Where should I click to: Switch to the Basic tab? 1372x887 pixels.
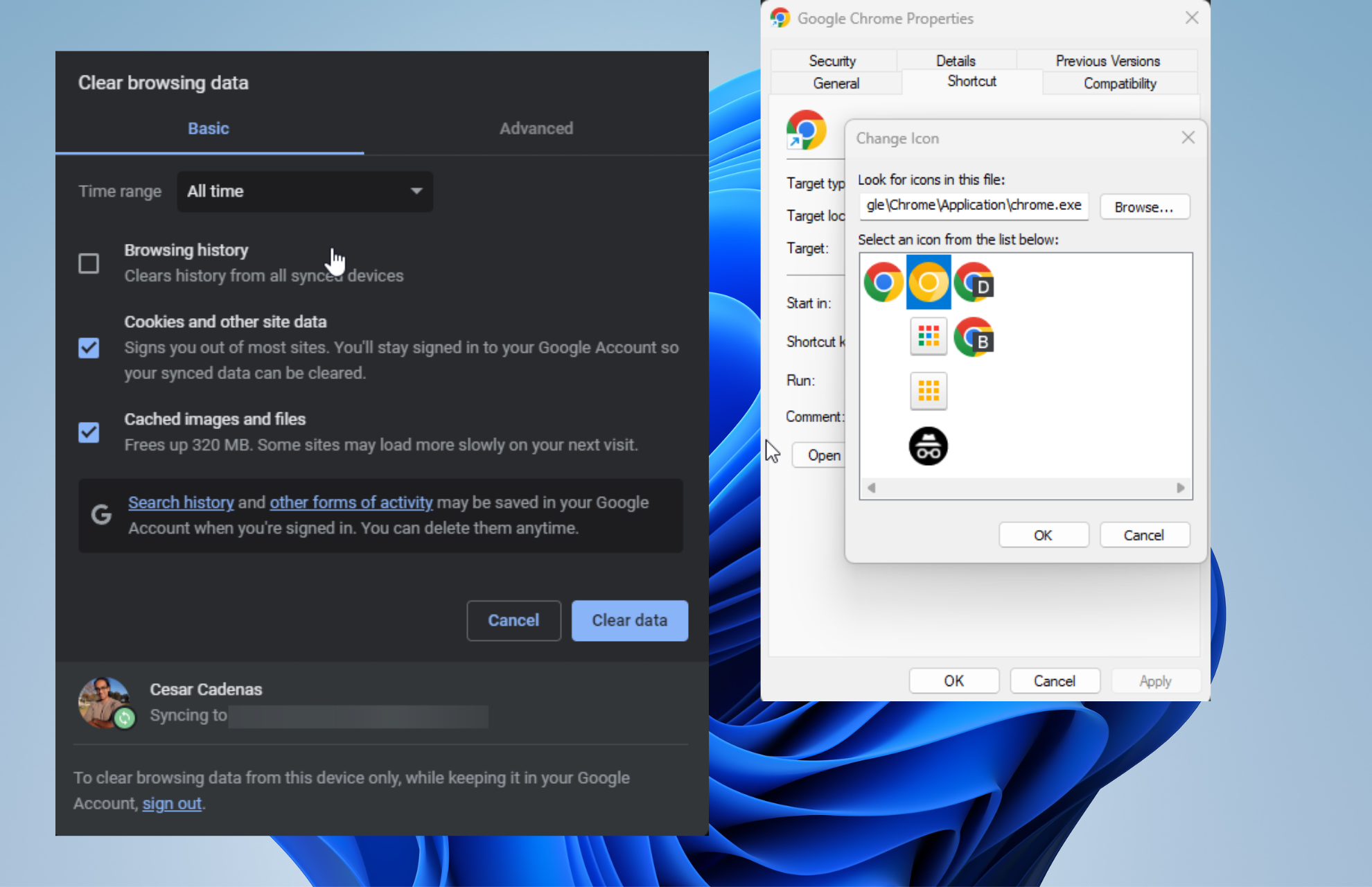point(208,127)
